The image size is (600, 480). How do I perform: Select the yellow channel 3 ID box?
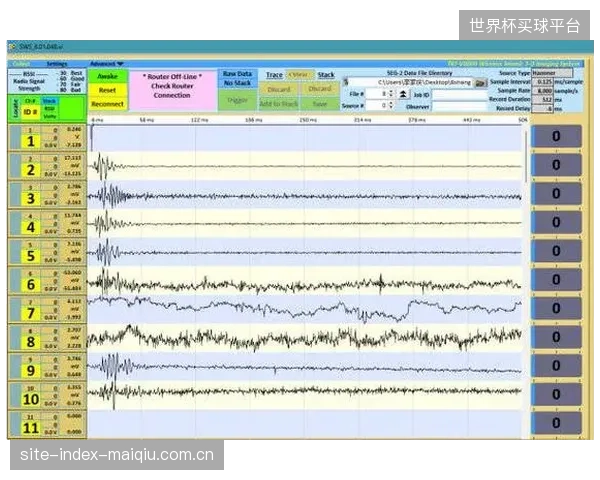coord(31,199)
